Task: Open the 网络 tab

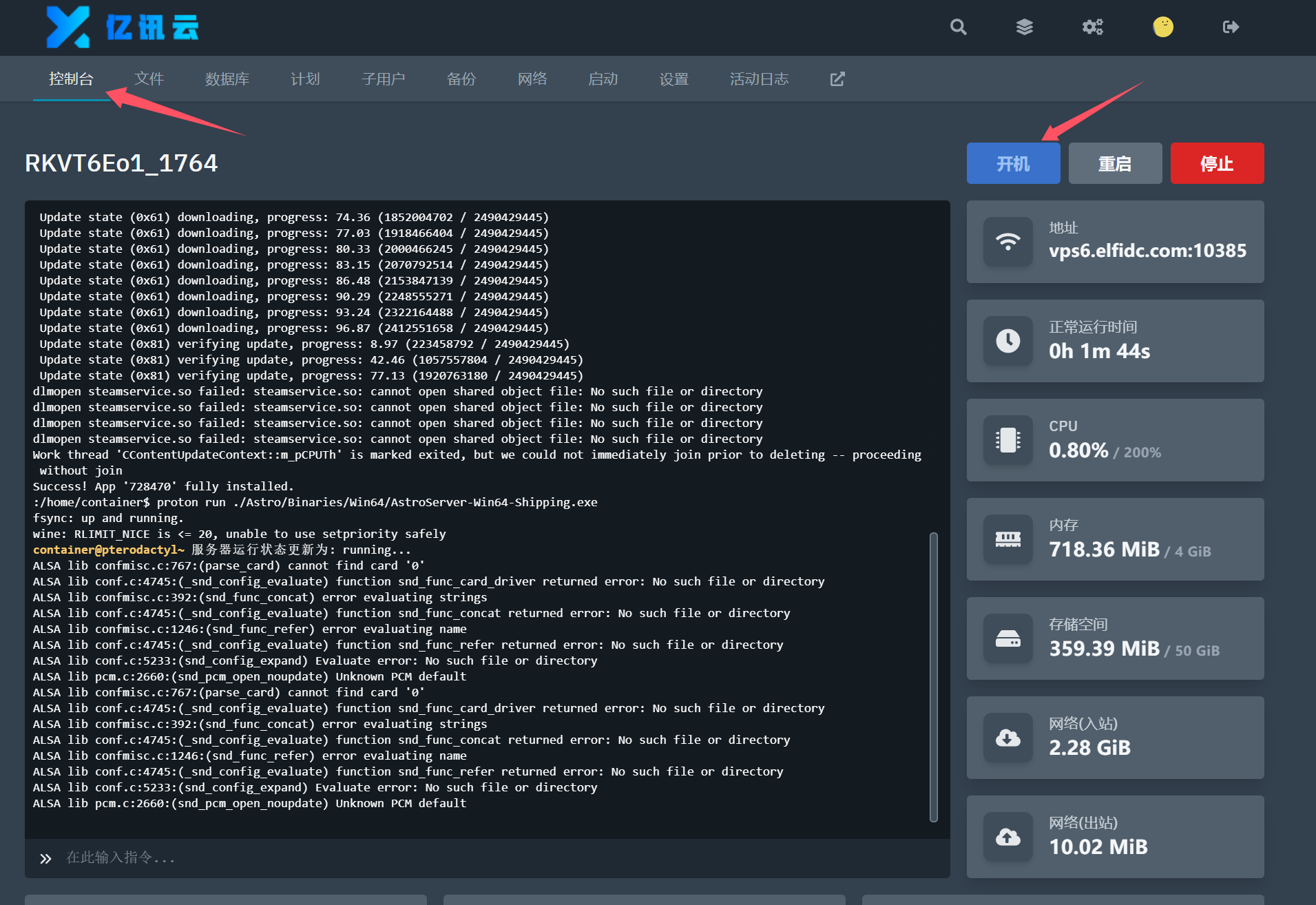Action: [532, 79]
